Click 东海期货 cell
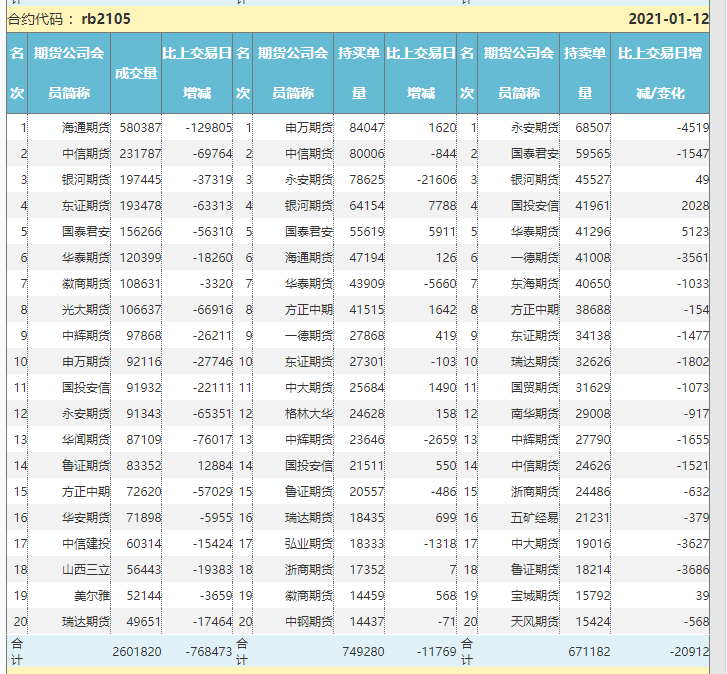The height and width of the screenshot is (674, 727). (535, 283)
